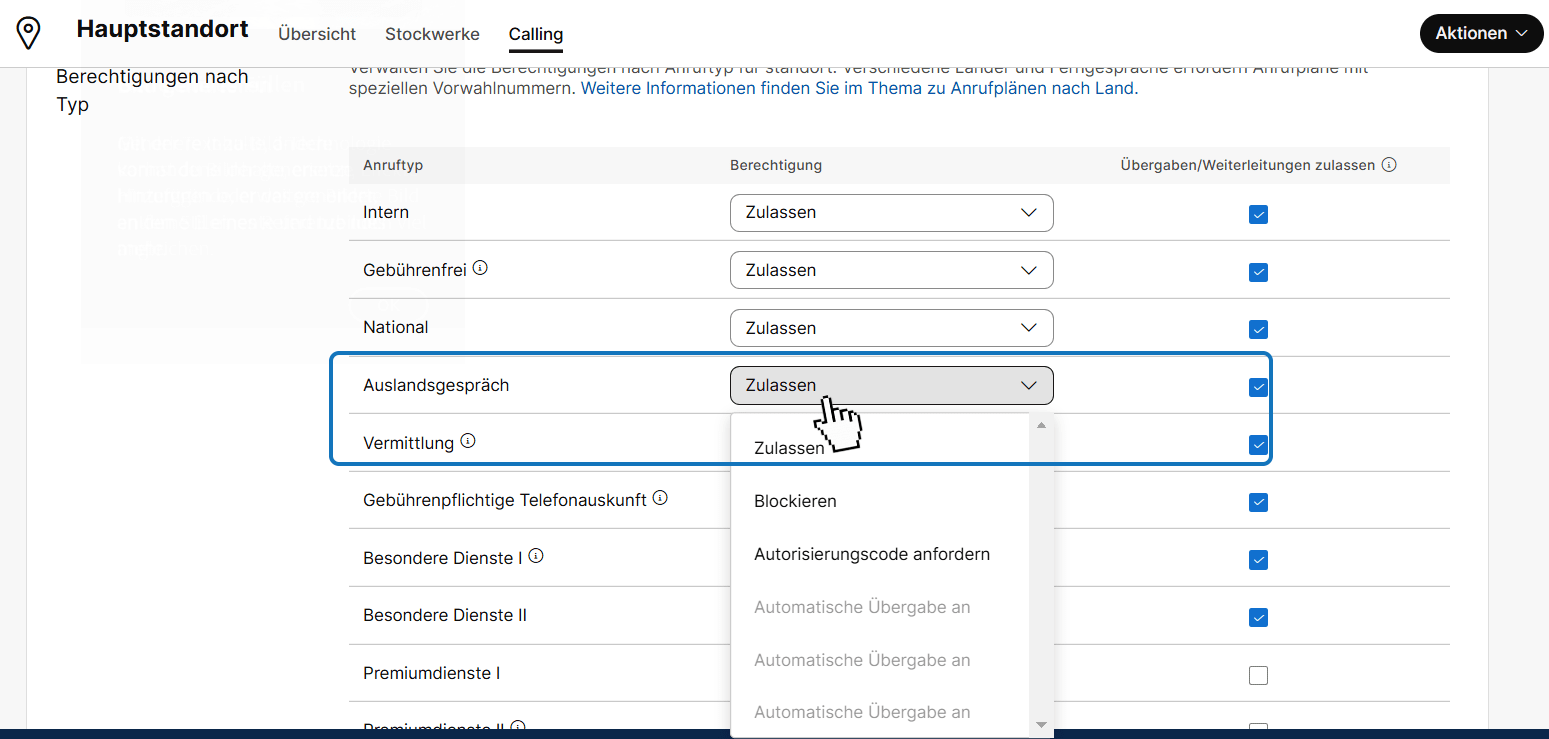Click the location pin icon beside Hauptstandort
This screenshot has width=1549, height=739.
coord(30,33)
